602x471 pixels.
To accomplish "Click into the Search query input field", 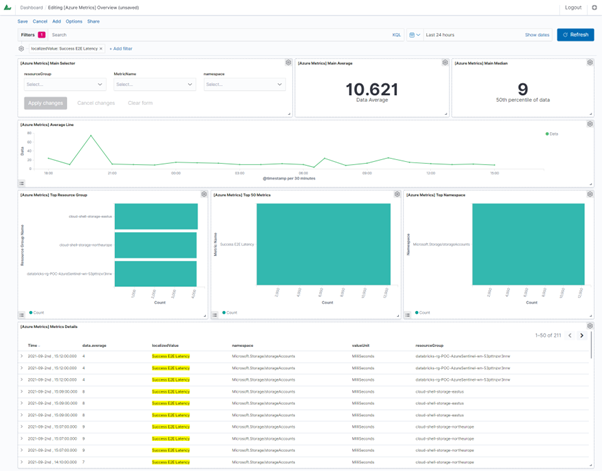I will tap(221, 35).
